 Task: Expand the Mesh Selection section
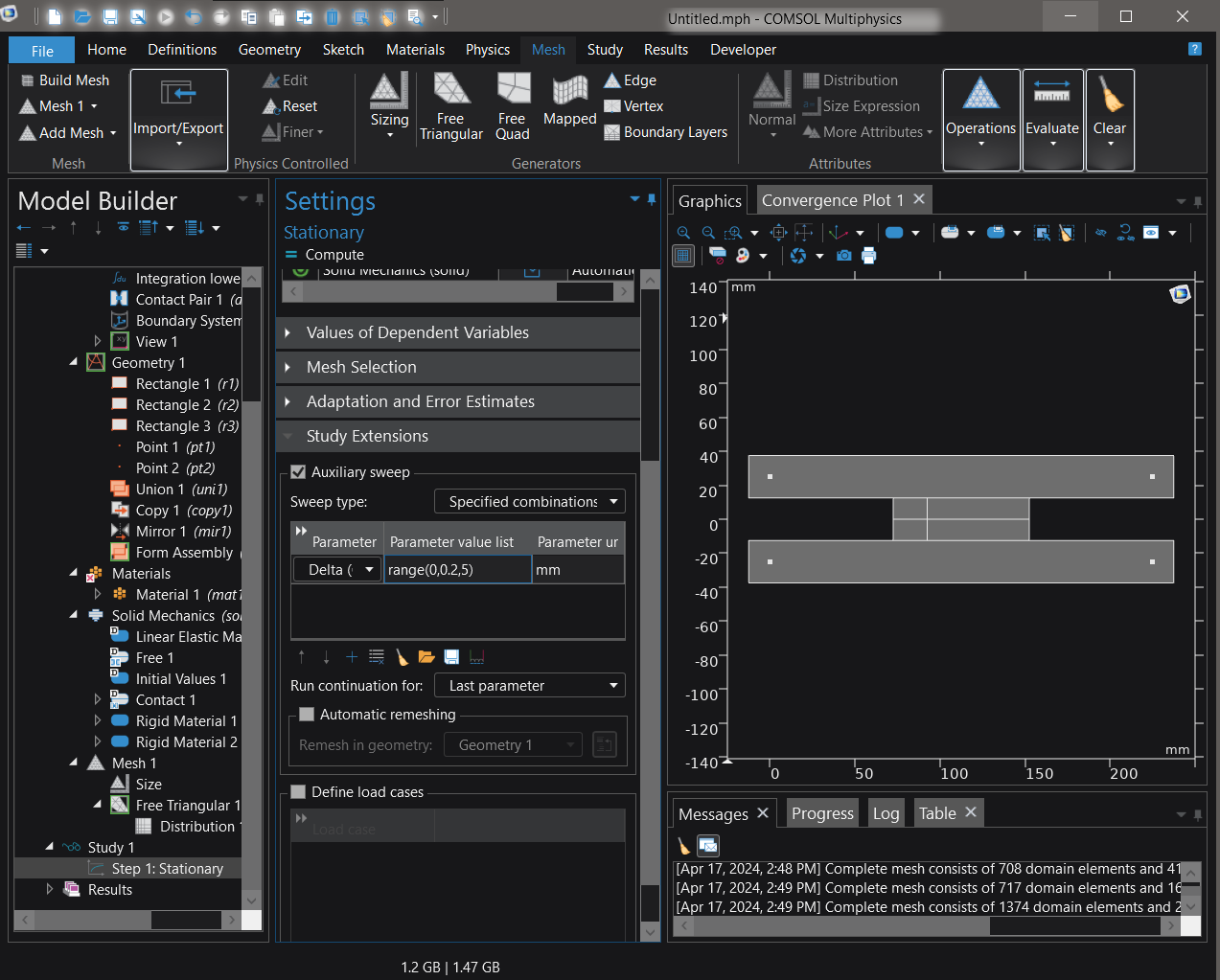point(360,367)
